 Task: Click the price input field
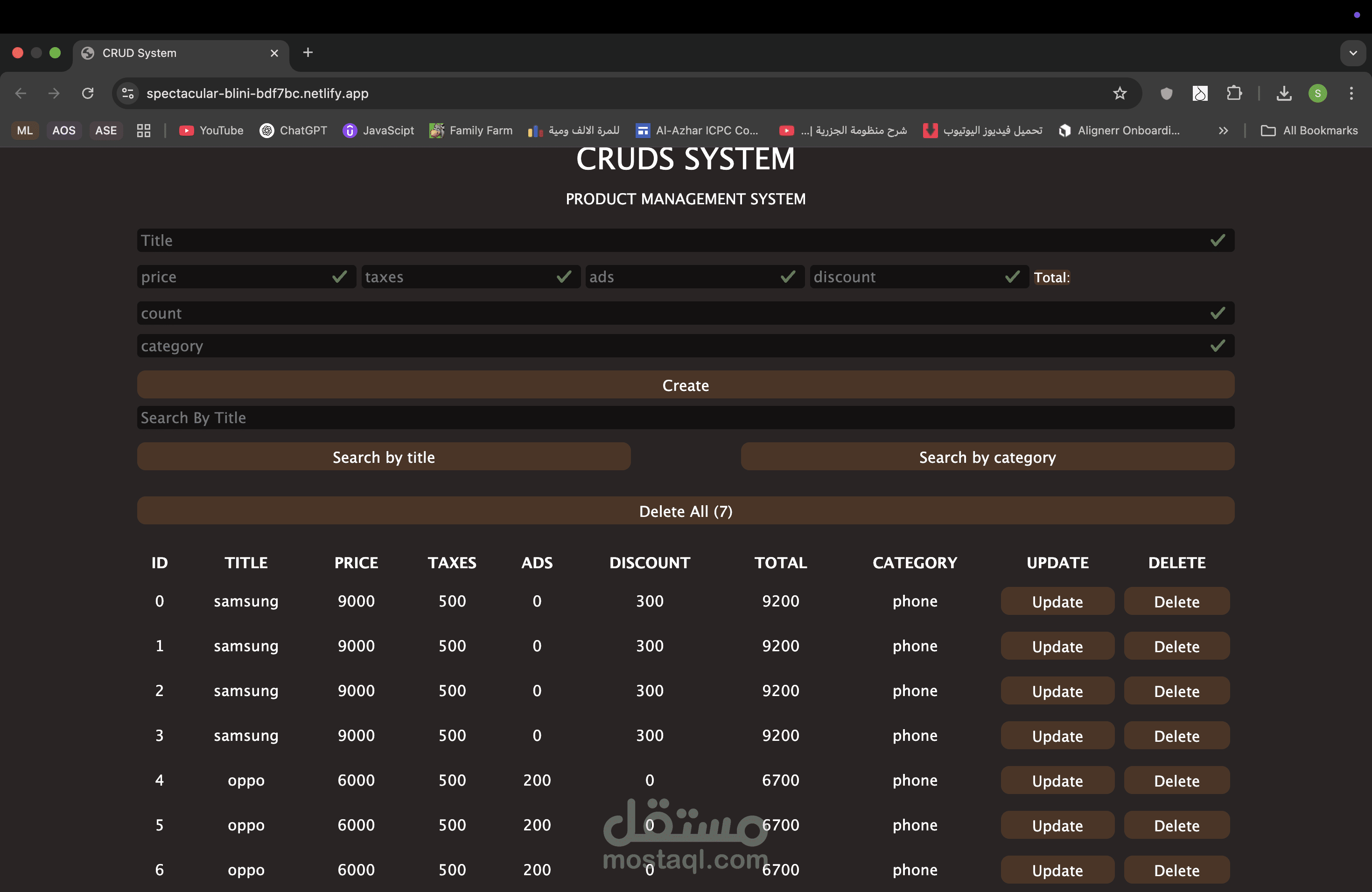point(246,277)
